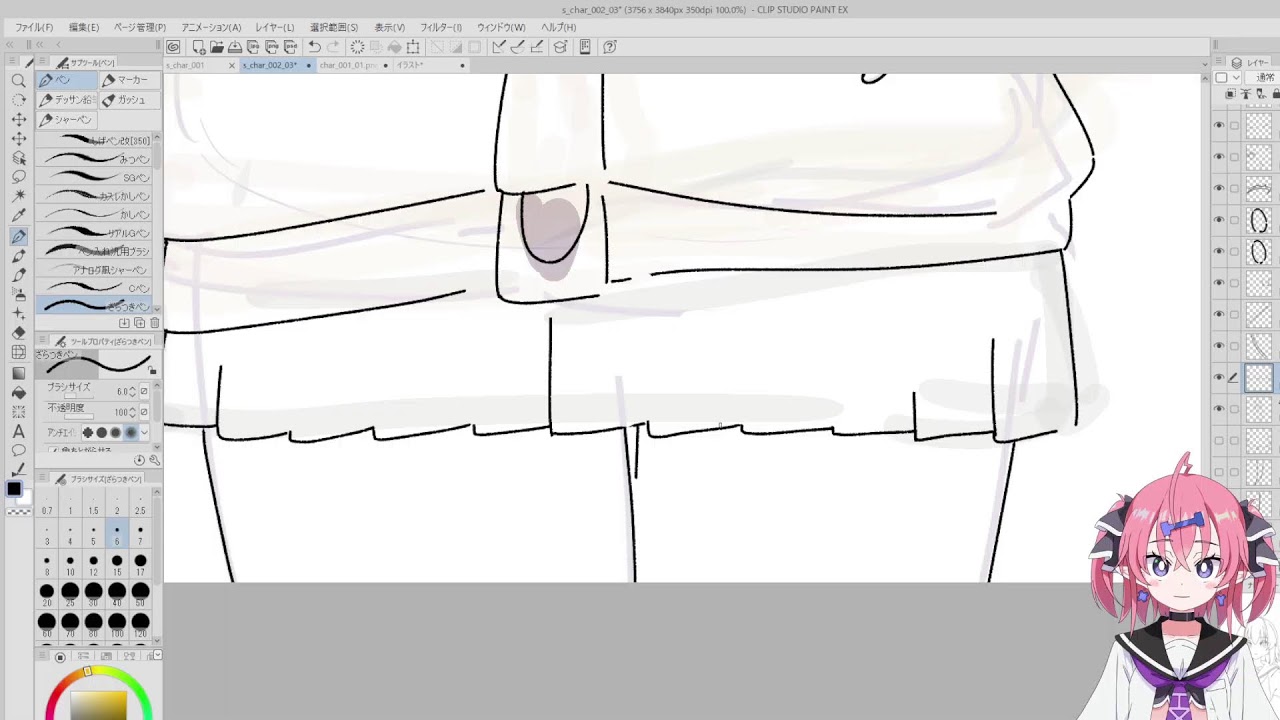
Task: Toggle brush size pressure dynamics button
Action: coord(144,392)
